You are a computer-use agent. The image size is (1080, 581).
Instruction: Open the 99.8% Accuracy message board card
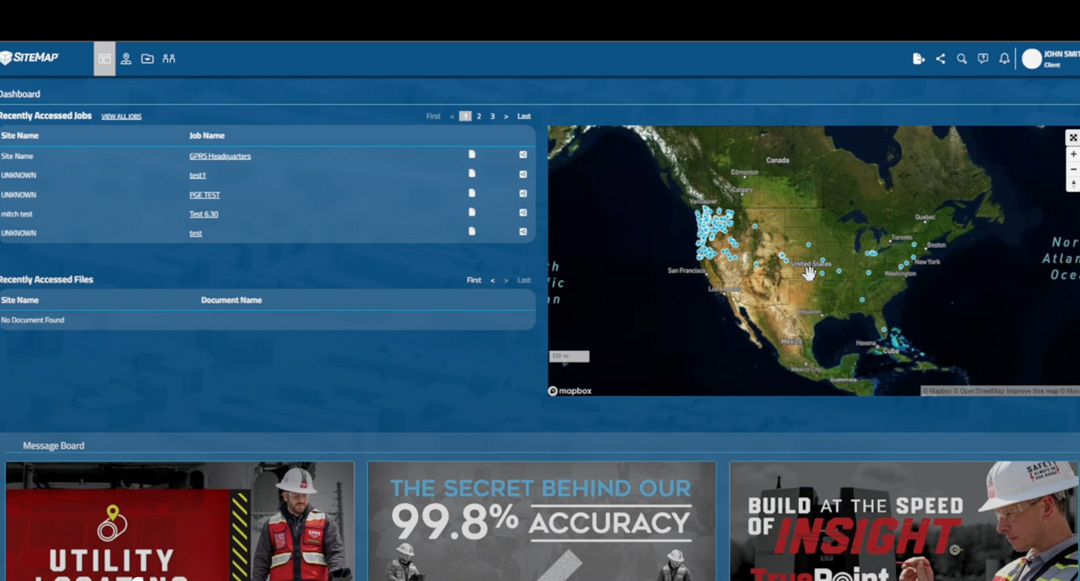(542, 521)
